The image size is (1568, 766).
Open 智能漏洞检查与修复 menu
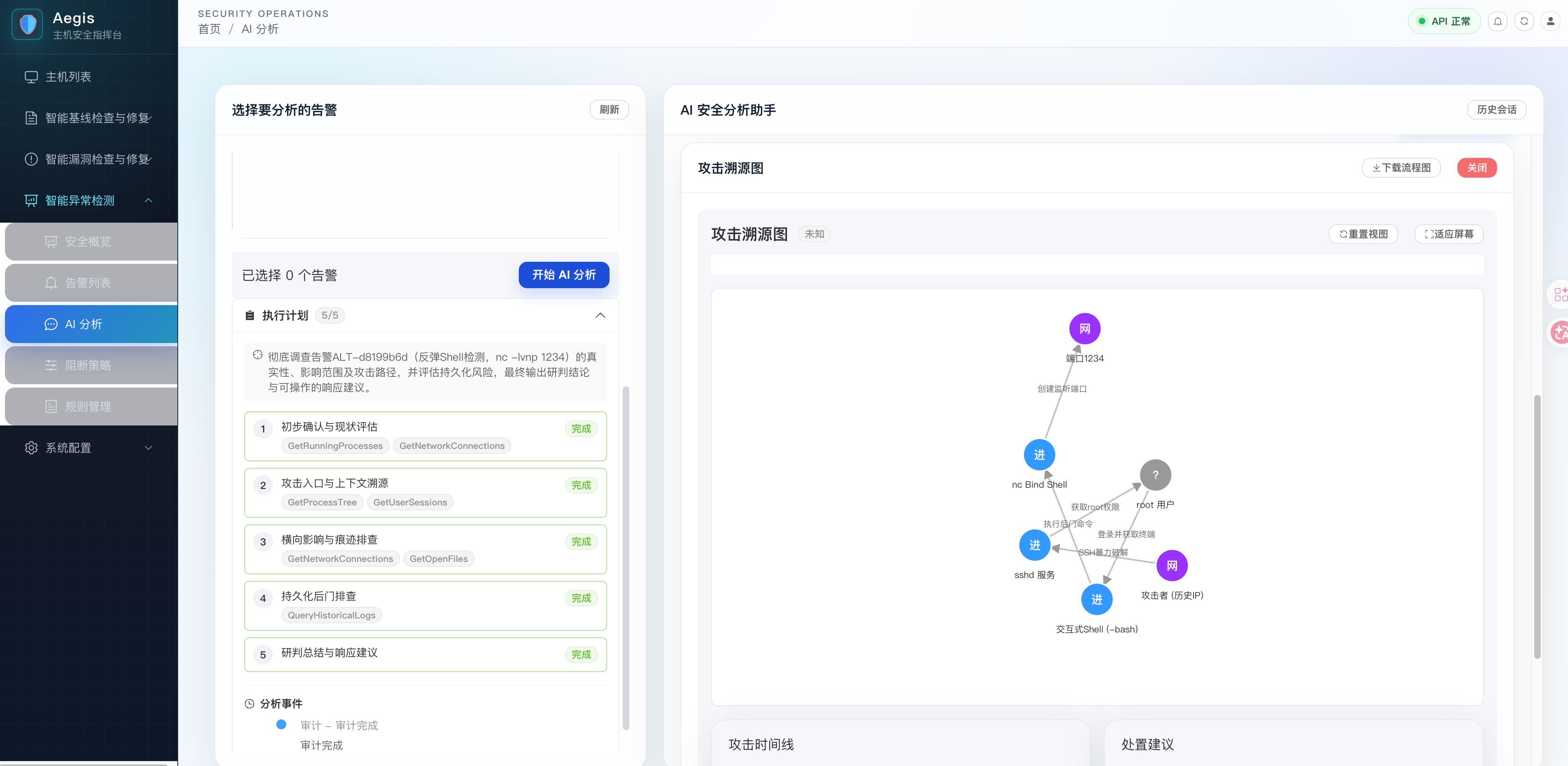pyautogui.click(x=89, y=160)
